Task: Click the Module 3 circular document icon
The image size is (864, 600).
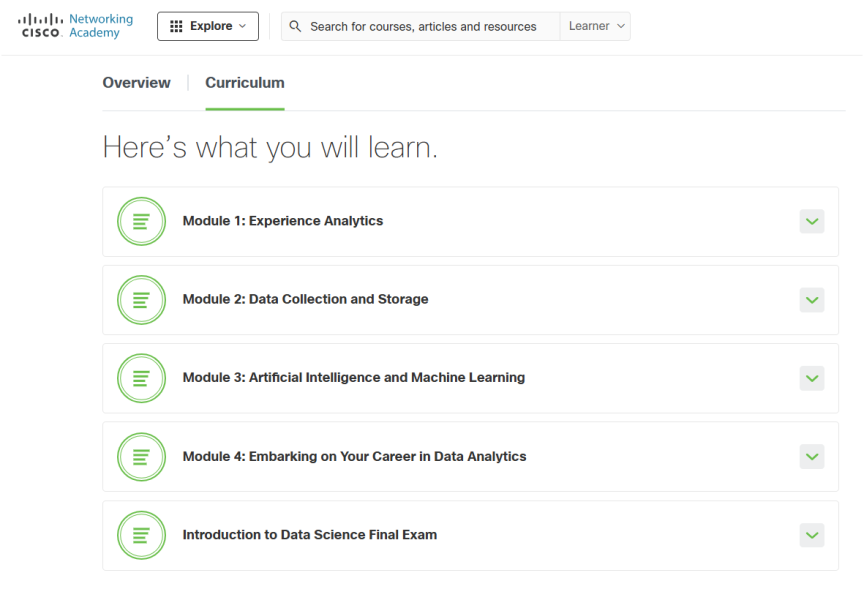Action: pyautogui.click(x=142, y=378)
